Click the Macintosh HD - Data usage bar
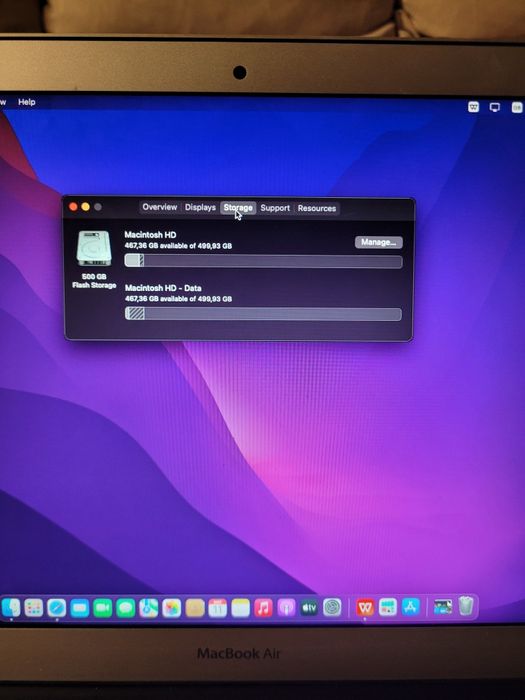This screenshot has width=525, height=700. tap(263, 314)
